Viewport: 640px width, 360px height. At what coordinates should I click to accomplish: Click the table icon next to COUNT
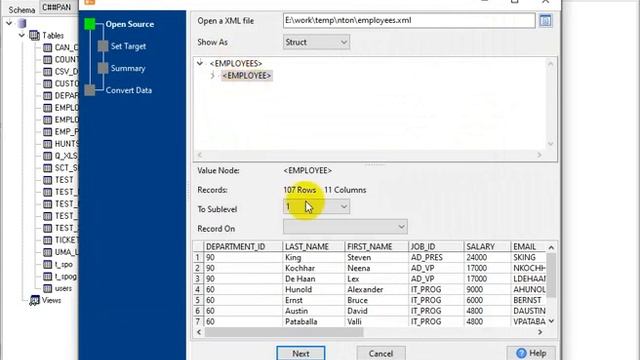point(48,60)
